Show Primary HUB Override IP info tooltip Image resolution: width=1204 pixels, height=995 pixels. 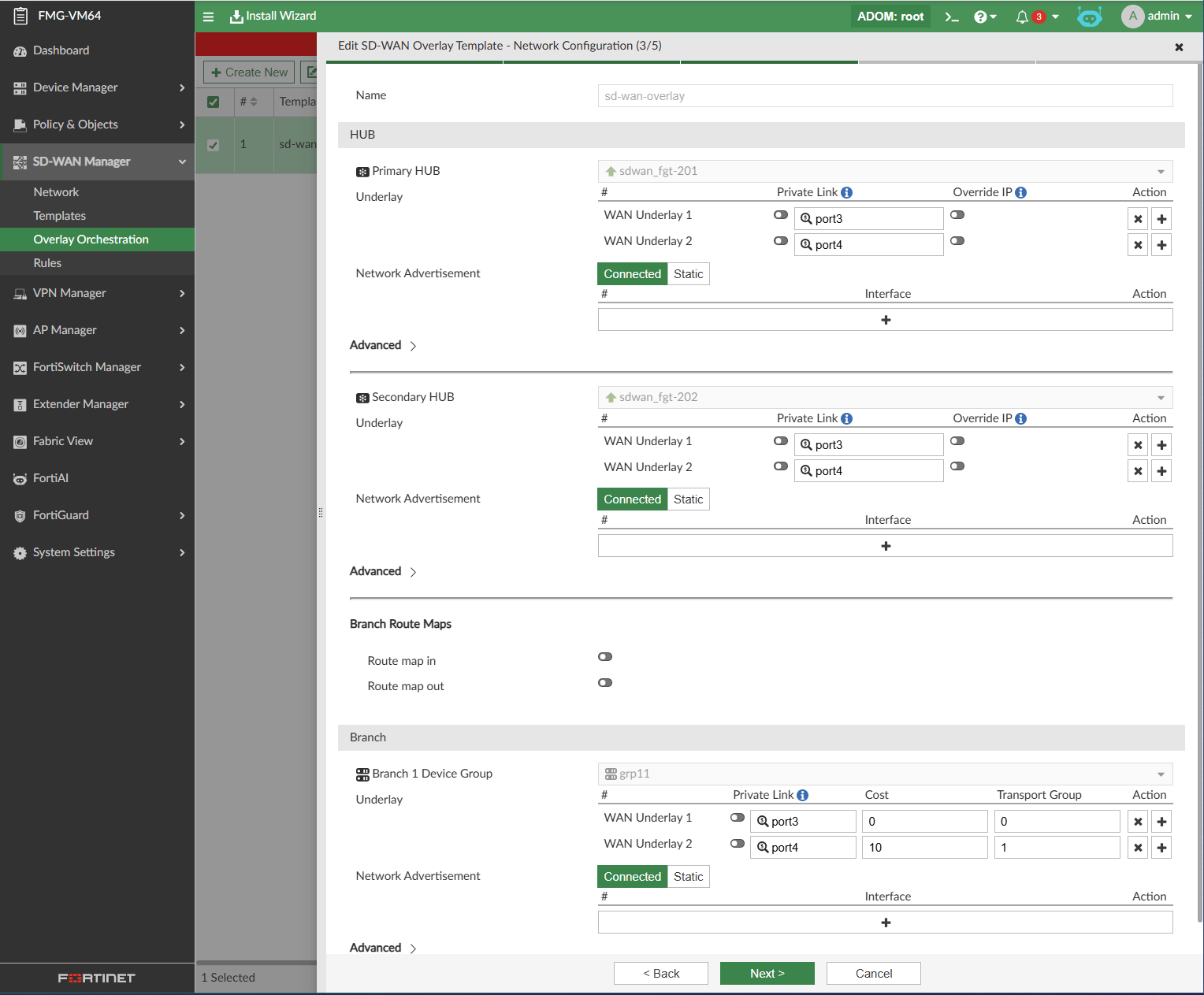(x=1020, y=192)
